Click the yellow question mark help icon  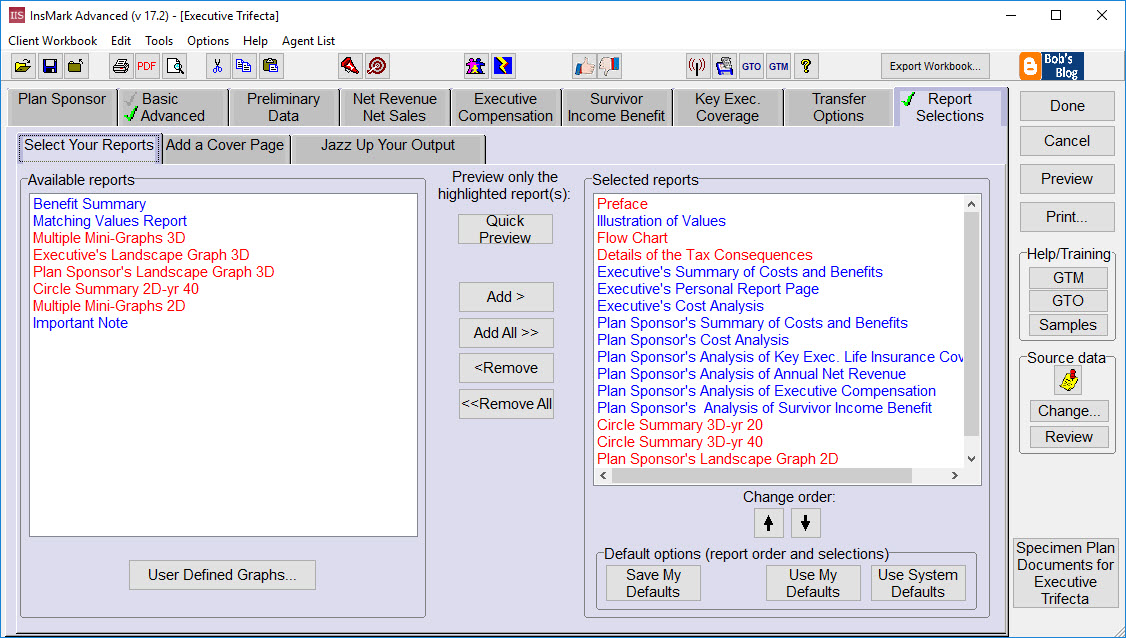pos(806,65)
